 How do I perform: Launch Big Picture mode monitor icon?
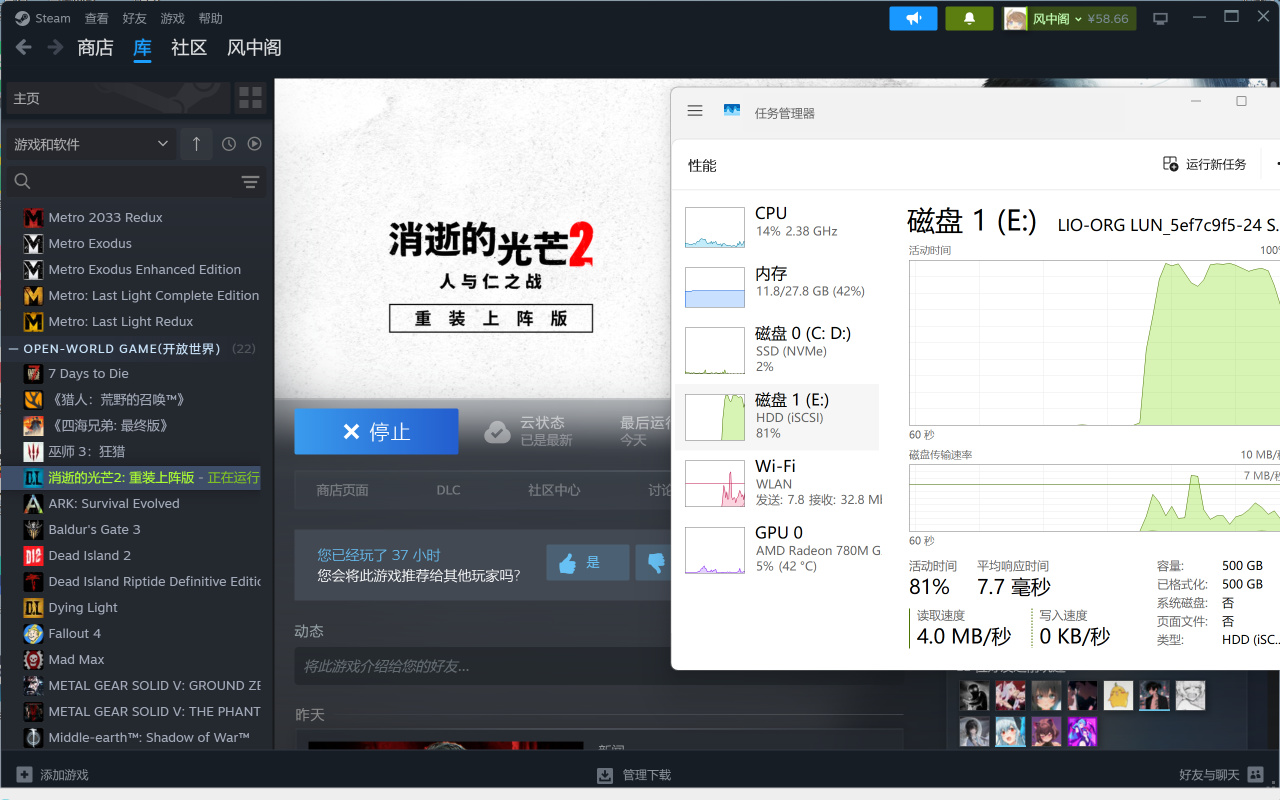pos(1160,18)
